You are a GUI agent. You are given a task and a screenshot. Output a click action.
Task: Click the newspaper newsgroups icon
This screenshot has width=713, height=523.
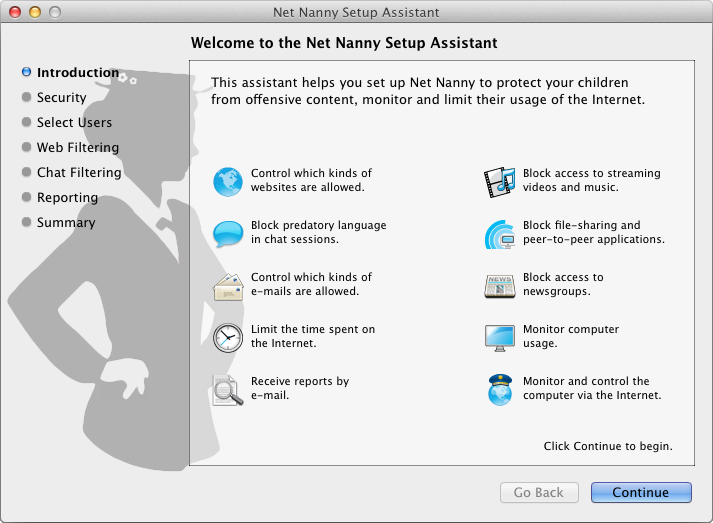pyautogui.click(x=500, y=286)
